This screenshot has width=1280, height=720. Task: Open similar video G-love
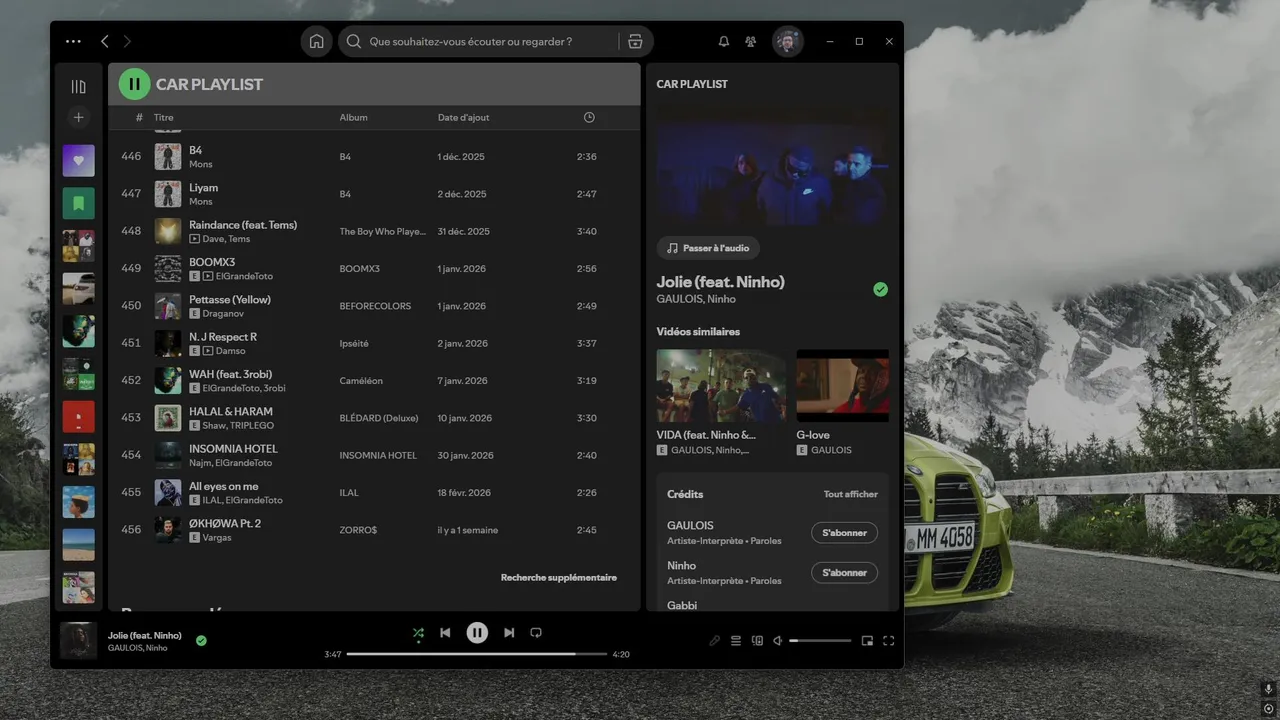842,402
